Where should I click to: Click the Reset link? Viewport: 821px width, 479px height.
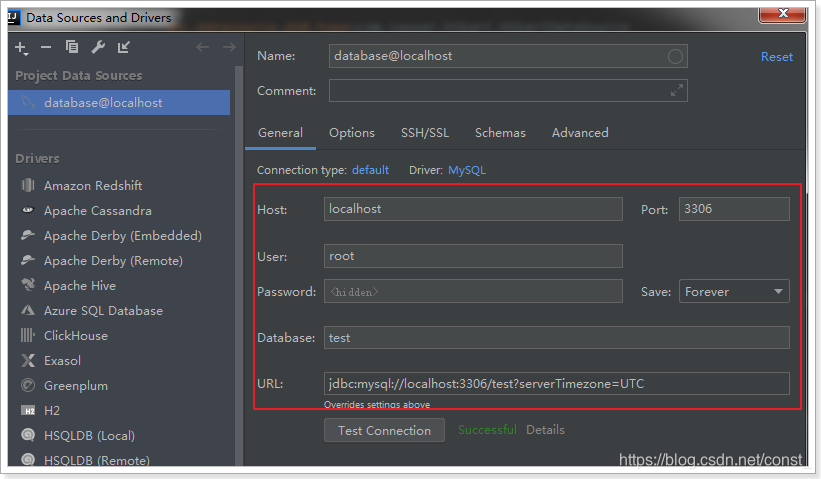(x=776, y=57)
